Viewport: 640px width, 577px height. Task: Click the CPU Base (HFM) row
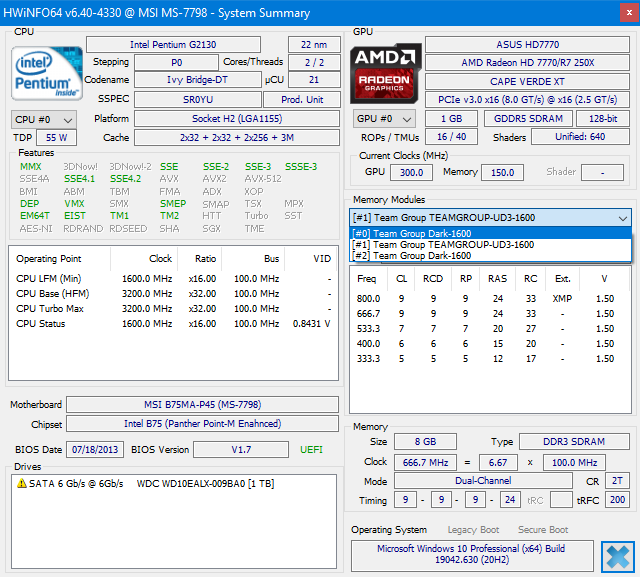(173, 294)
